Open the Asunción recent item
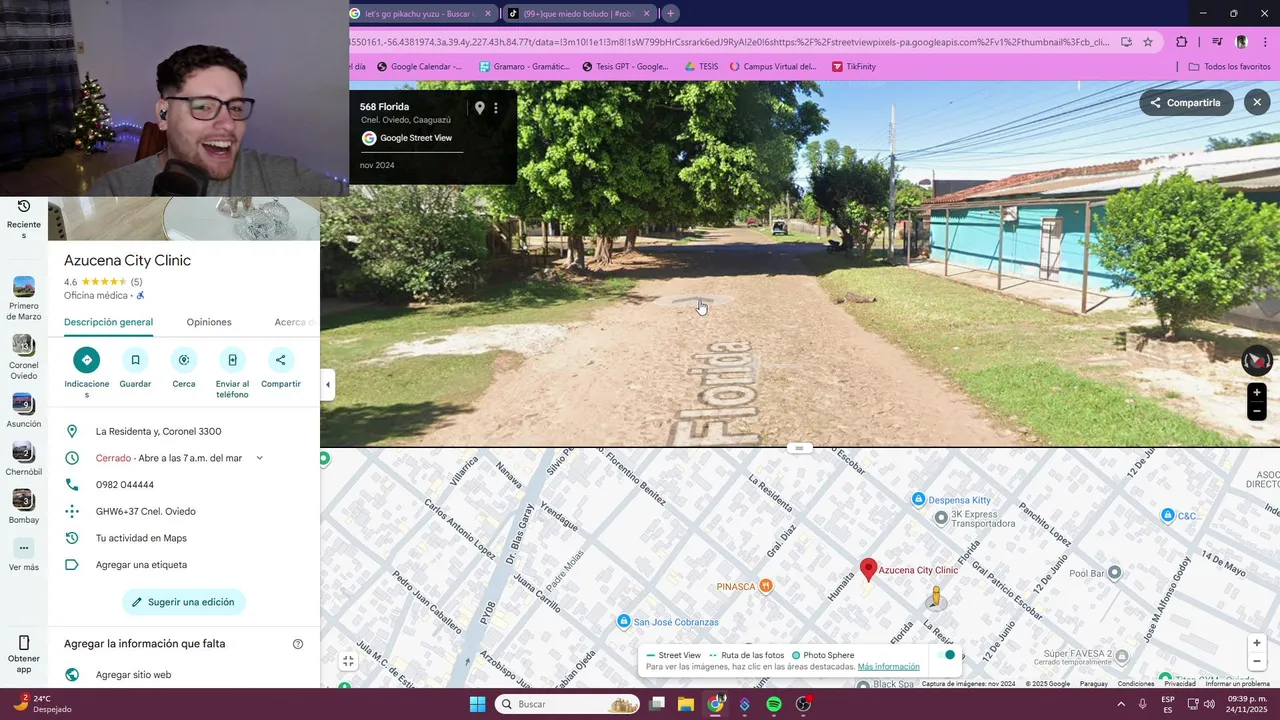The image size is (1280, 720). coord(24,411)
